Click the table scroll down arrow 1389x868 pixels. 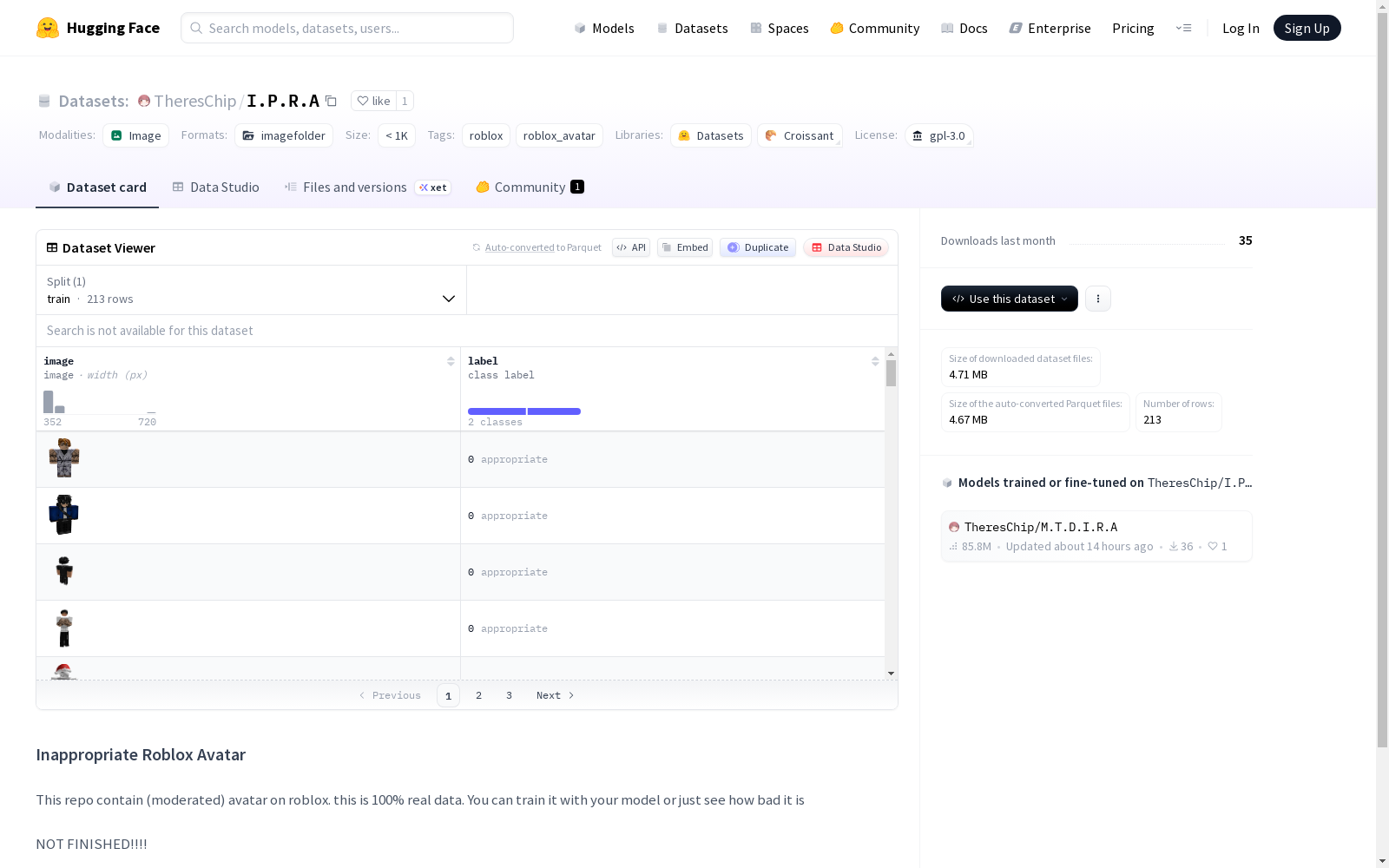(891, 674)
